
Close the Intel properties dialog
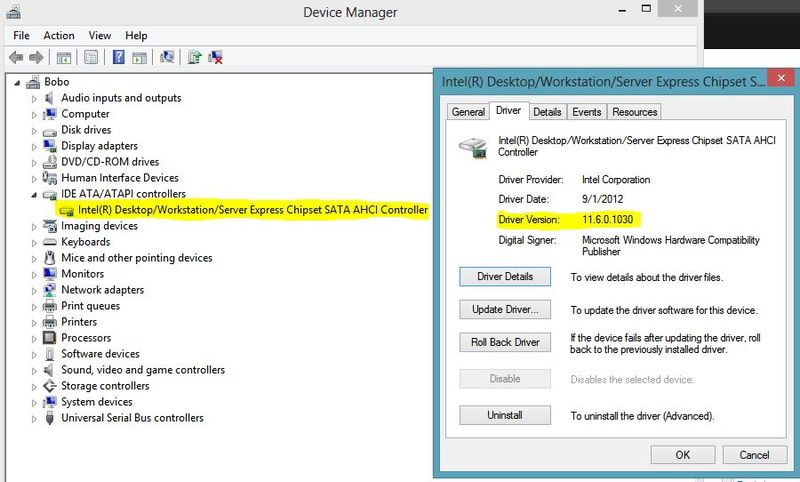[x=781, y=78]
